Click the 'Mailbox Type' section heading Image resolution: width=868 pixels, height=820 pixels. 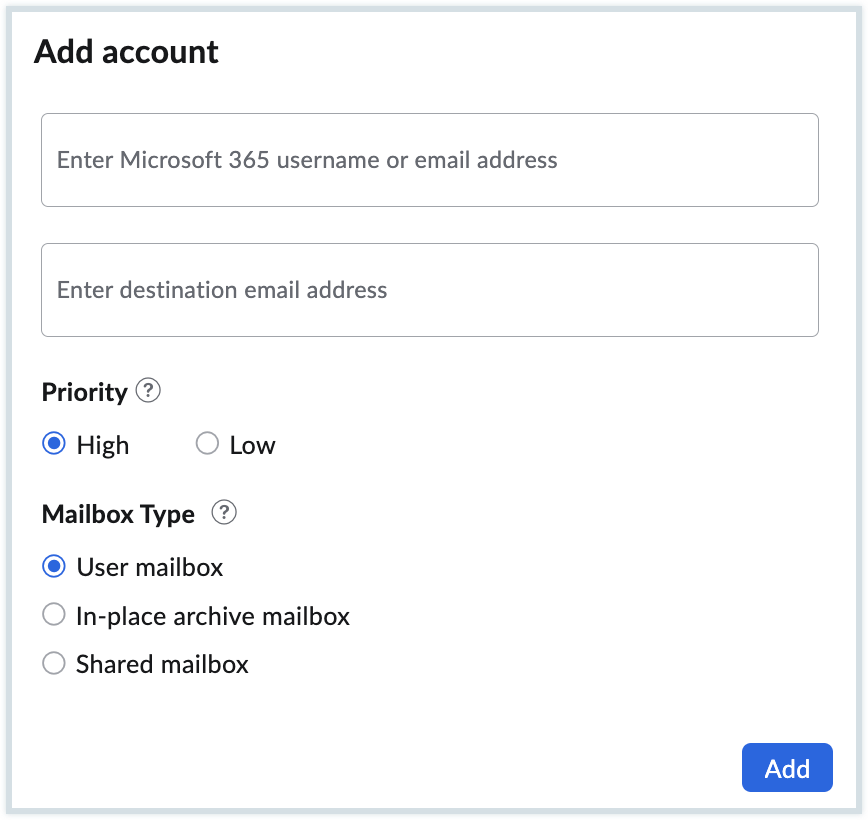tap(118, 514)
